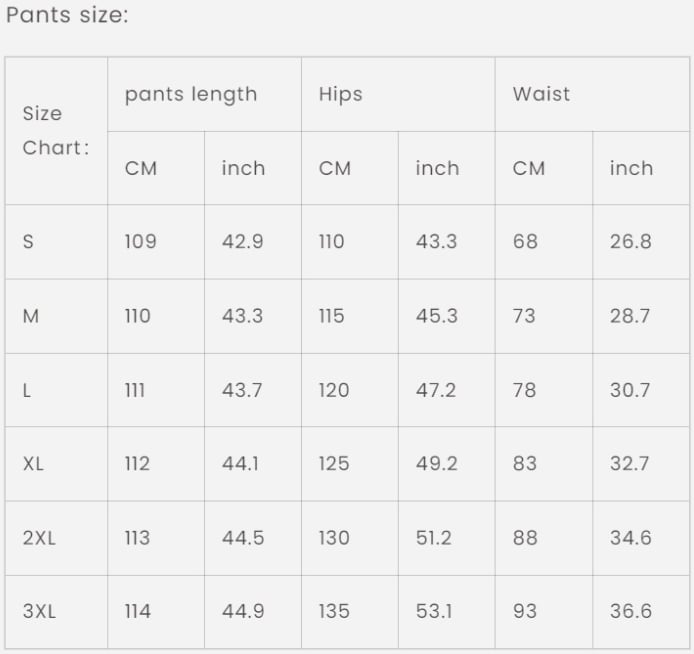Click the 'Hips' column header
The height and width of the screenshot is (654, 694).
pos(340,94)
